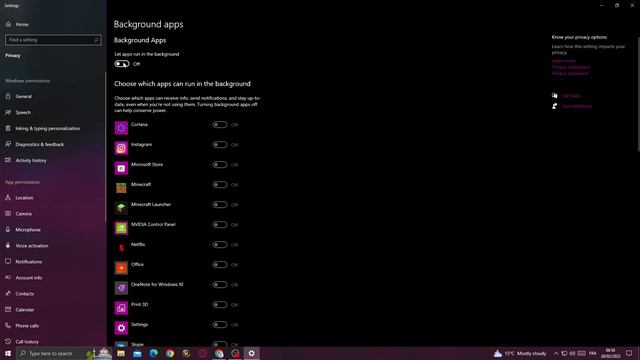The height and width of the screenshot is (360, 640).
Task: Toggle Print 3D background switch
Action: (220, 304)
